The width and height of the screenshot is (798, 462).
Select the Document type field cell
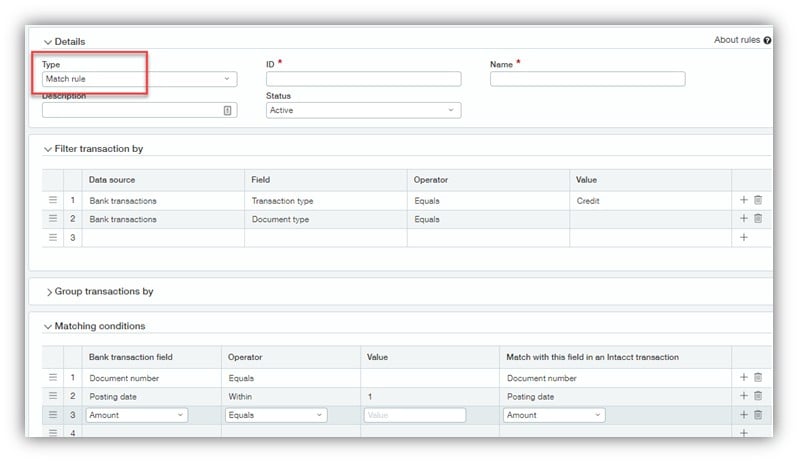click(326, 219)
